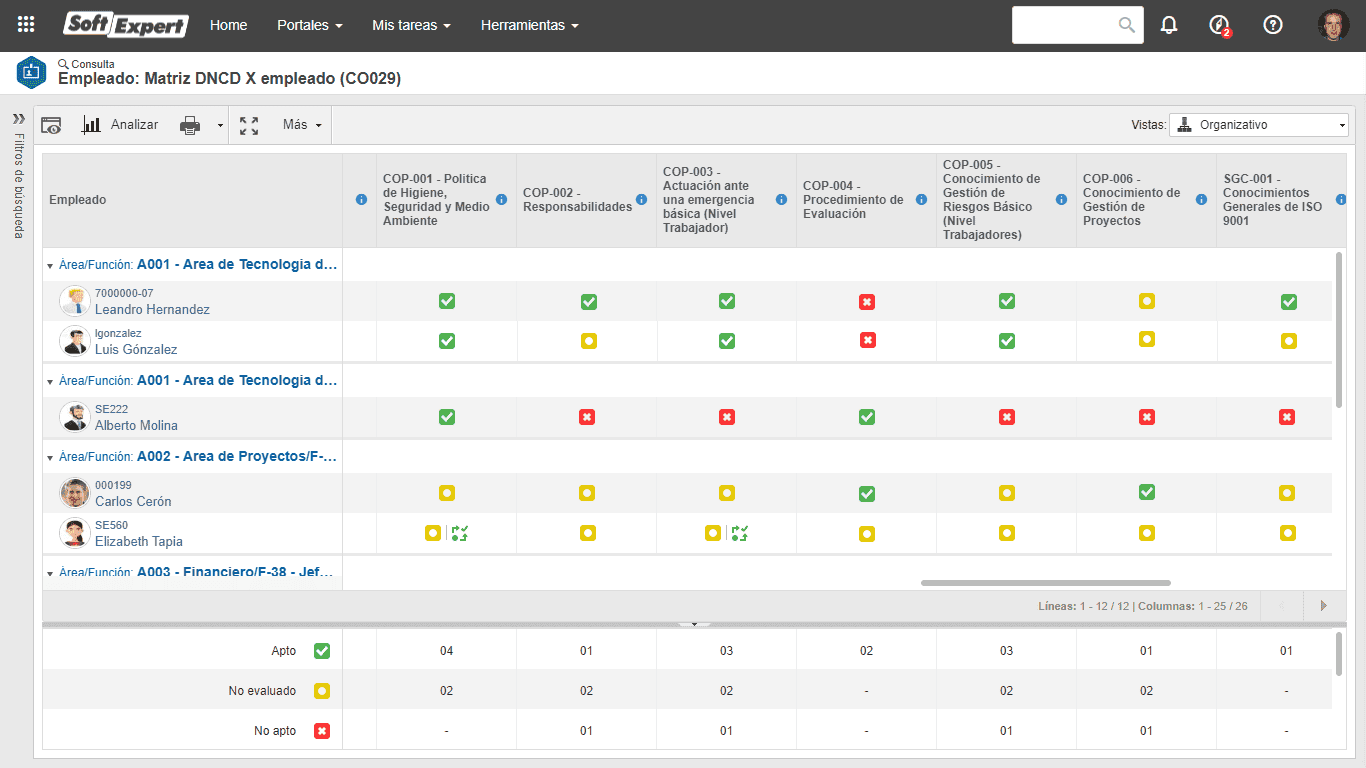Viewport: 1366px width, 768px height.
Task: Open the Portales dropdown menu
Action: [310, 25]
